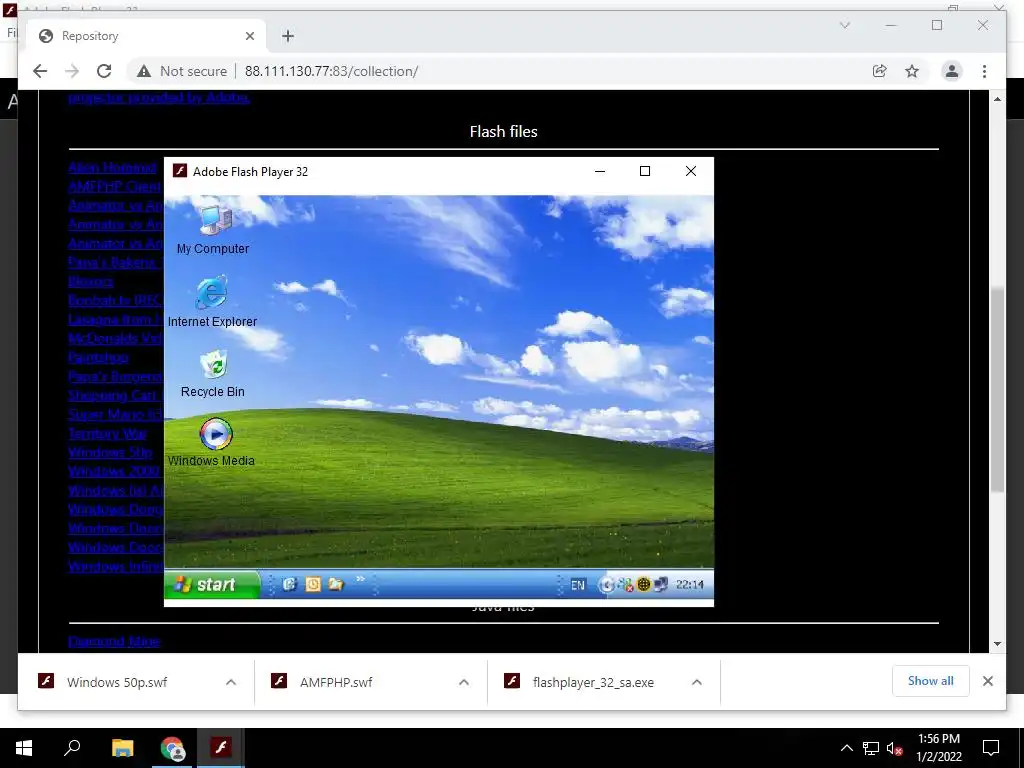Click the XP start button
1024x768 pixels.
(x=212, y=584)
